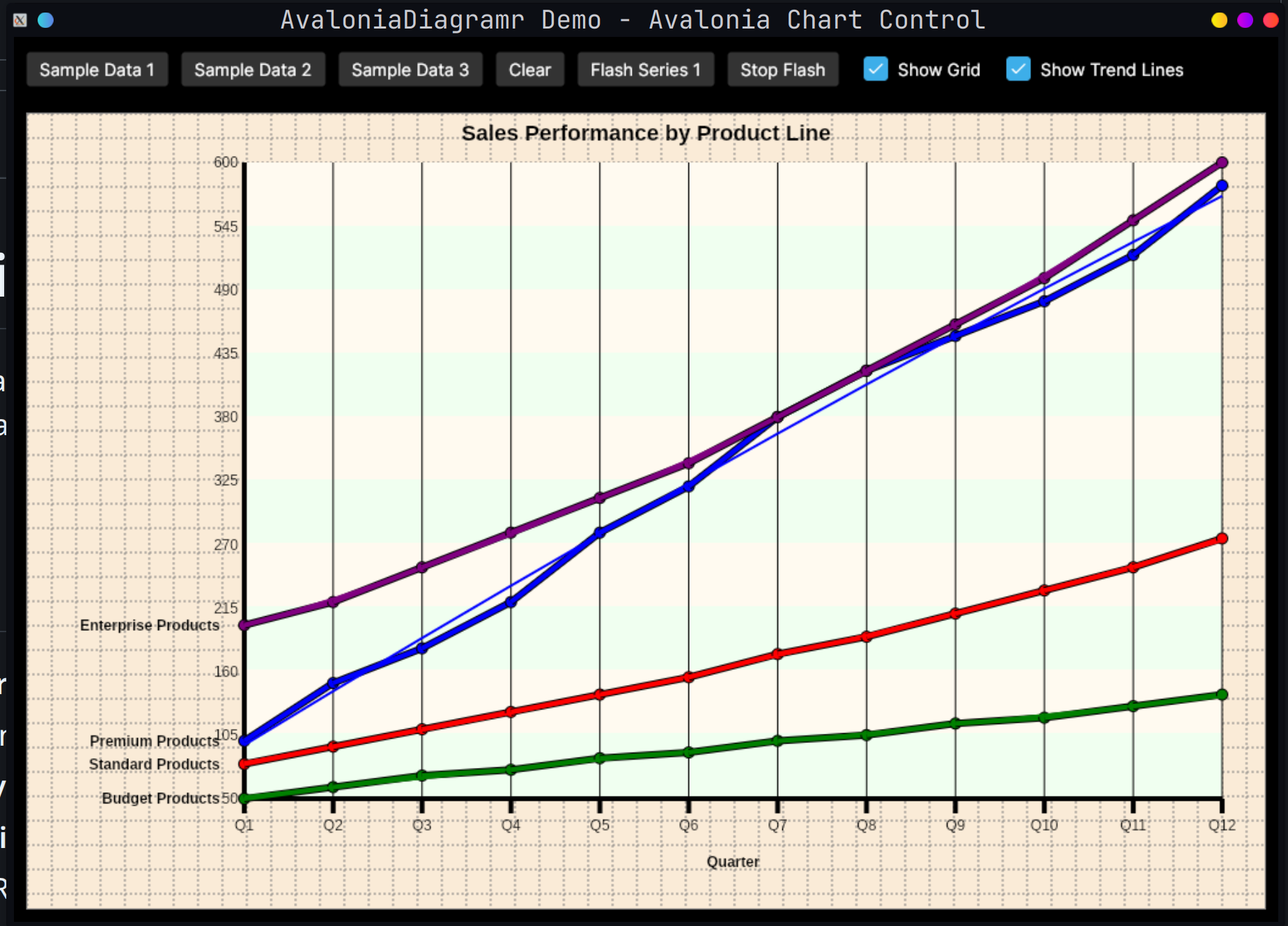This screenshot has height=926, width=1288.
Task: Uncheck the Show Grid checkbox
Action: (876, 69)
